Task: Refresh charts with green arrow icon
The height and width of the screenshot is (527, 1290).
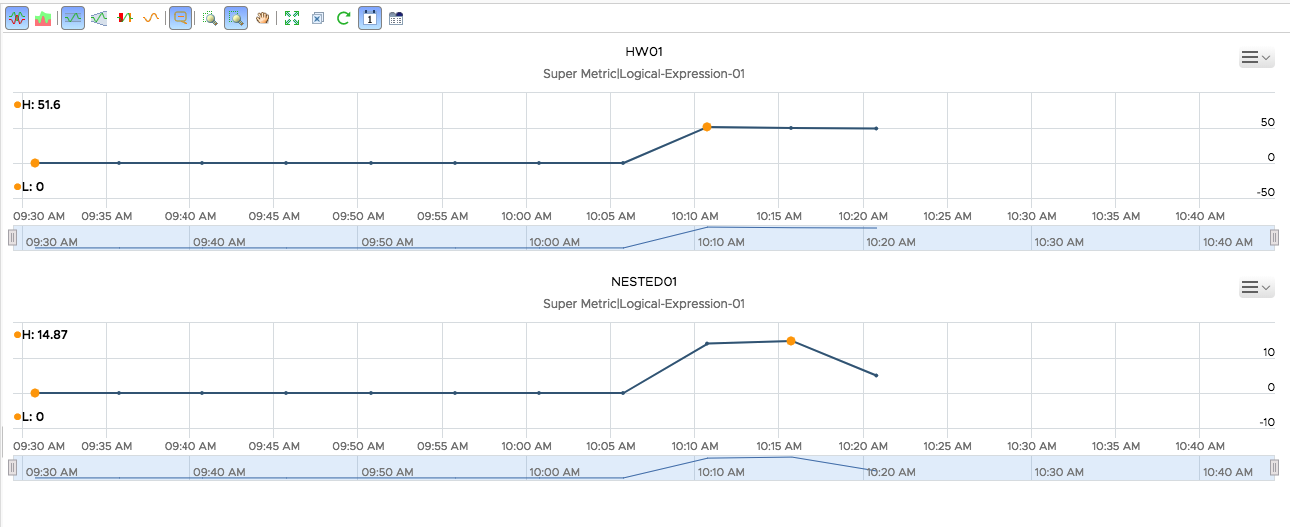Action: 343,18
